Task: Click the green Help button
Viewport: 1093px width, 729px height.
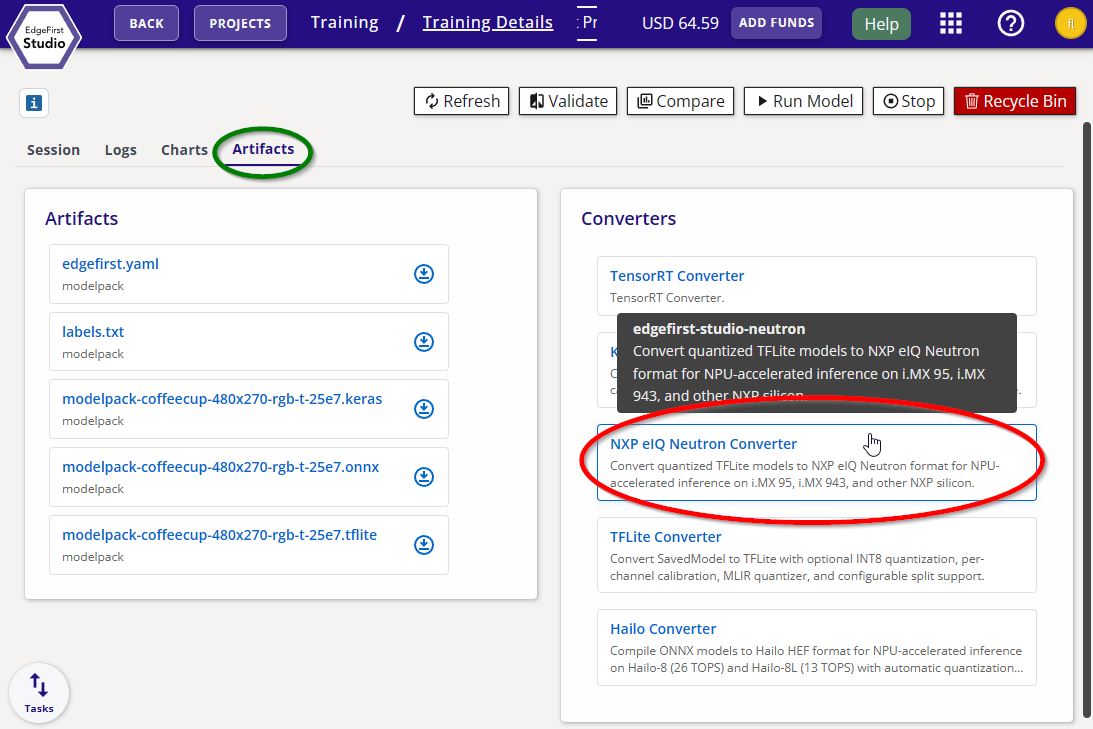Action: pos(881,24)
